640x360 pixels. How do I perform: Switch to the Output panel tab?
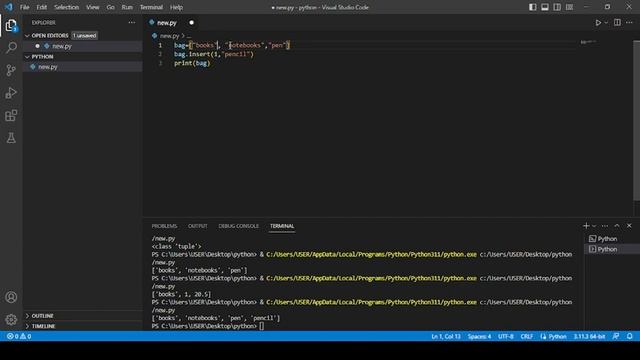(198, 226)
